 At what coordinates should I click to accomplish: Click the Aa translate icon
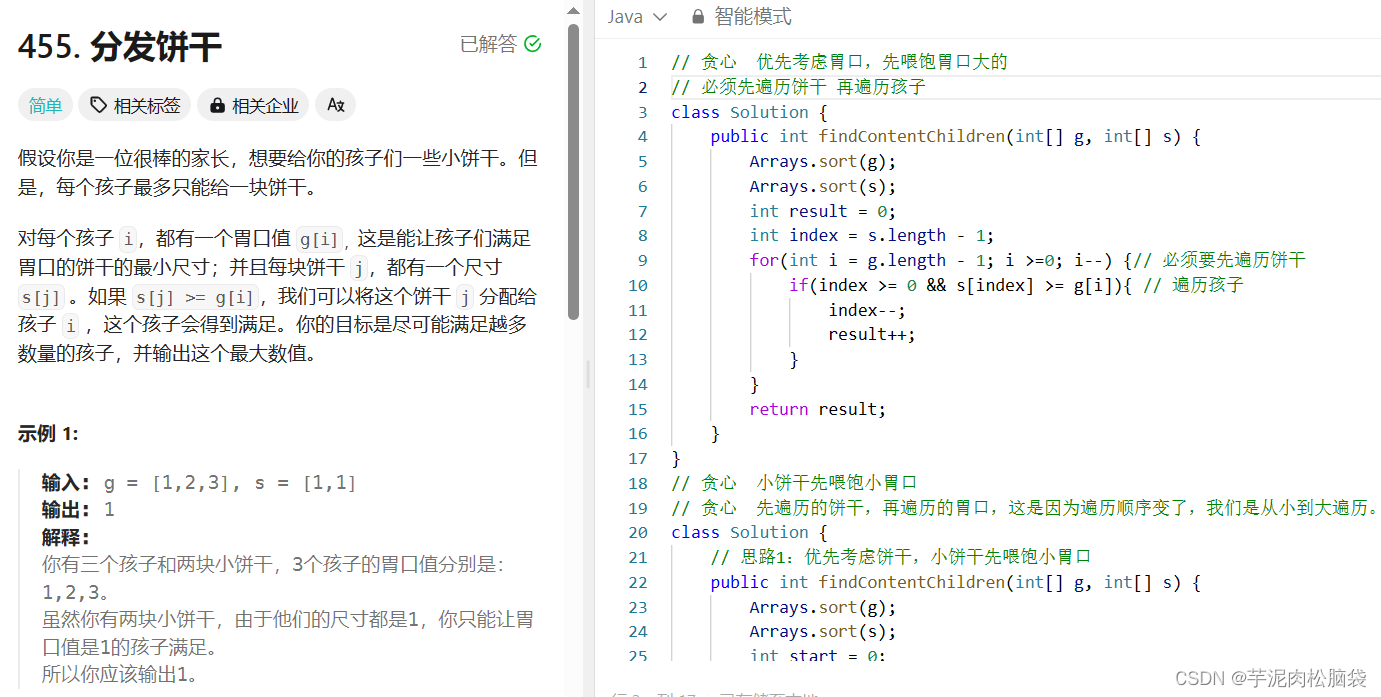pyautogui.click(x=335, y=105)
